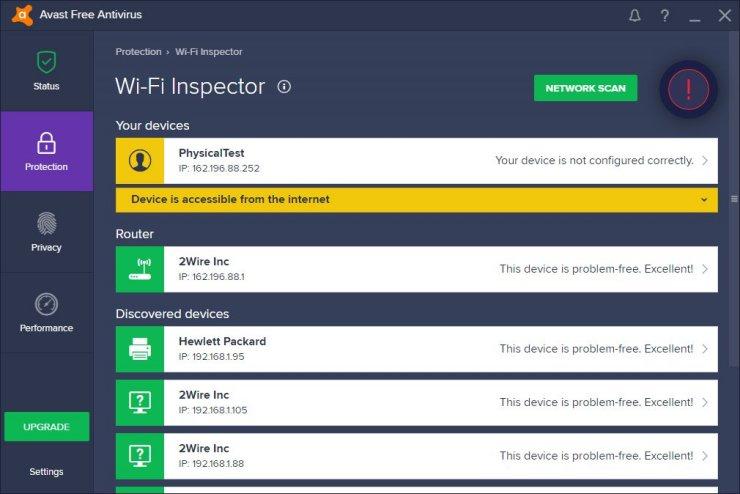
Task: Click the red alert exclamation circle
Action: (x=688, y=89)
